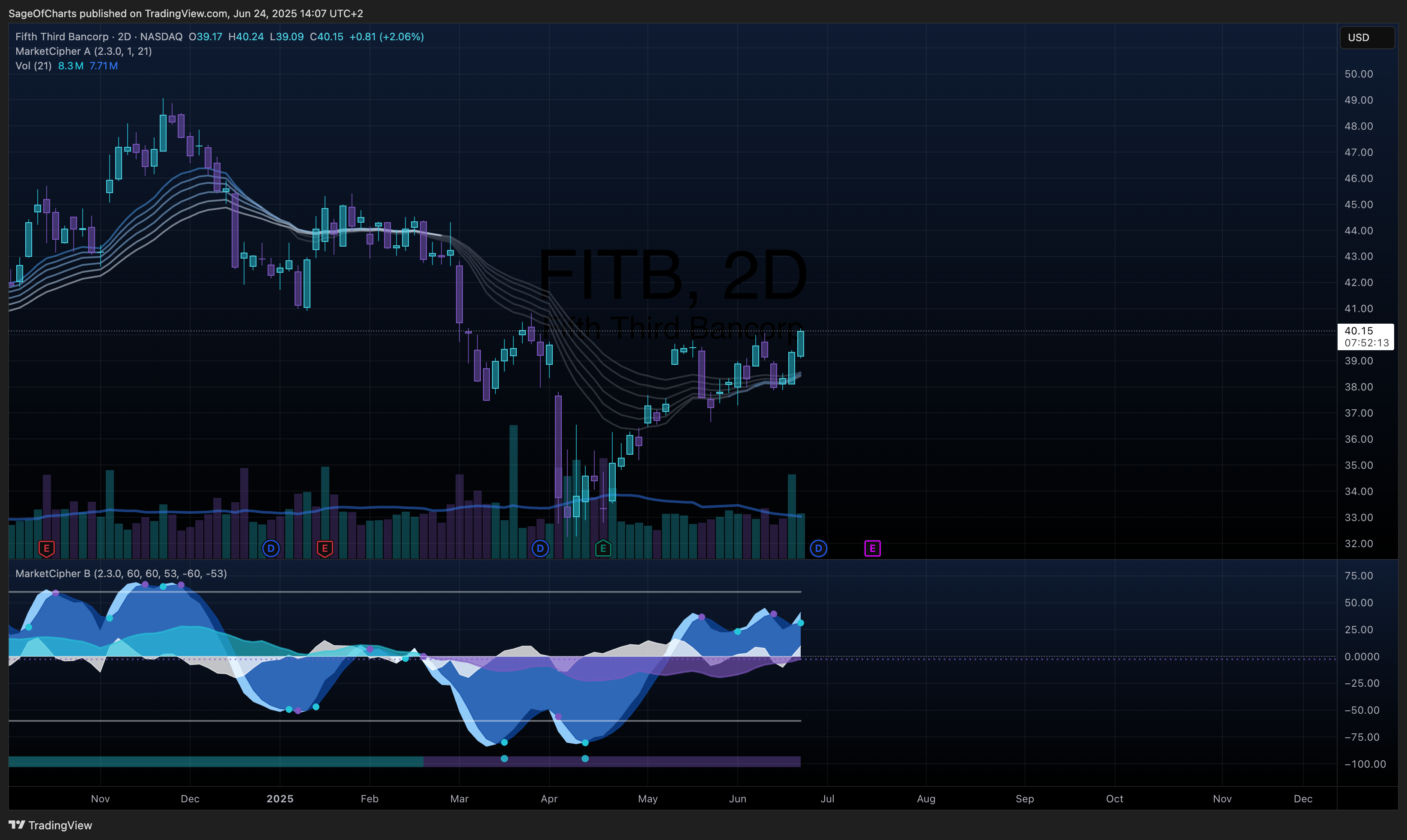Click the Jul label on the time axis
Viewport: 1407px width, 840px height.
click(827, 798)
